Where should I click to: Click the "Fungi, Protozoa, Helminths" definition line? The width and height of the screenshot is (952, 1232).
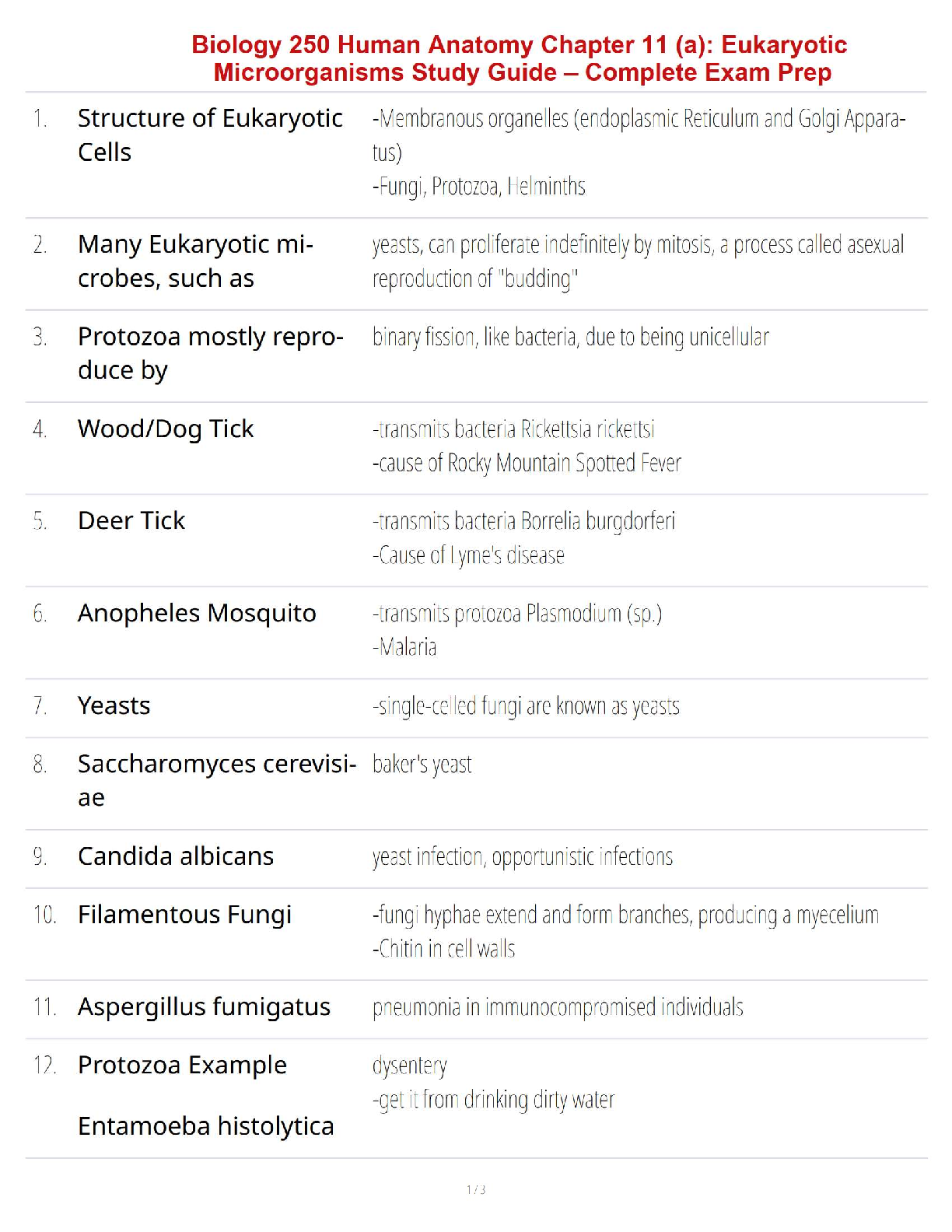pyautogui.click(x=478, y=187)
